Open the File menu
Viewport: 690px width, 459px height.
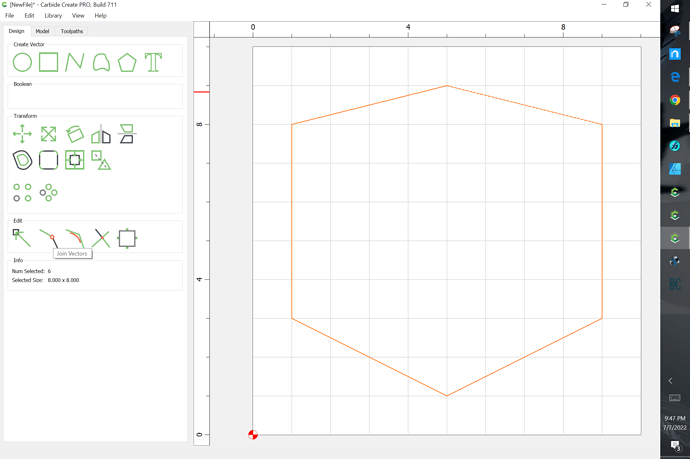[9, 15]
